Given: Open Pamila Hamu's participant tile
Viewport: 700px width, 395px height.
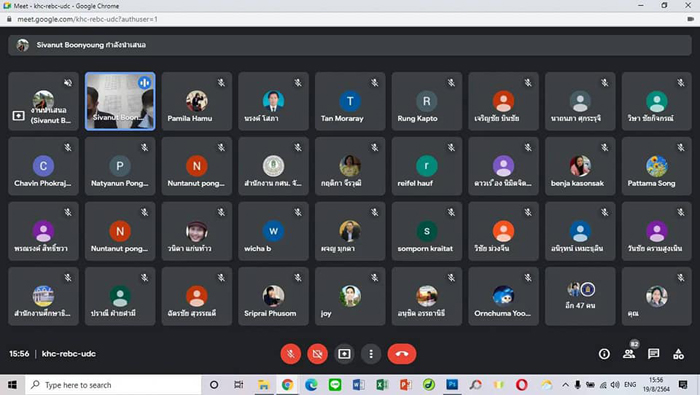Looking at the screenshot, I should tap(197, 101).
